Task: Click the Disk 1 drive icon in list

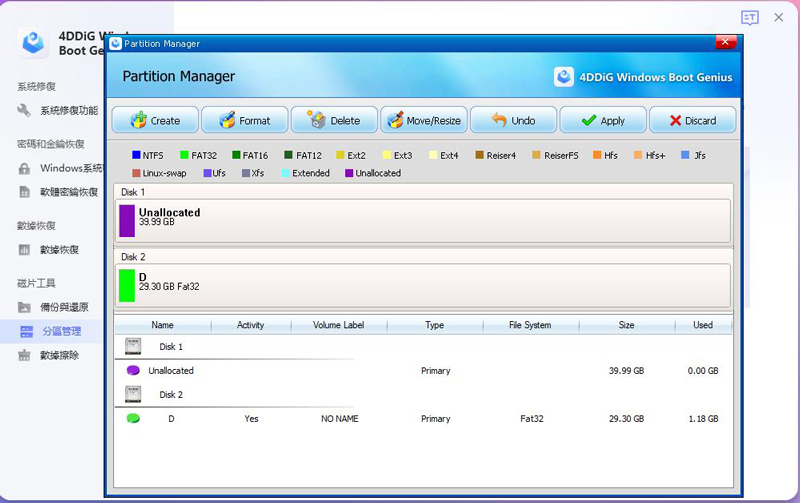Action: 133,346
